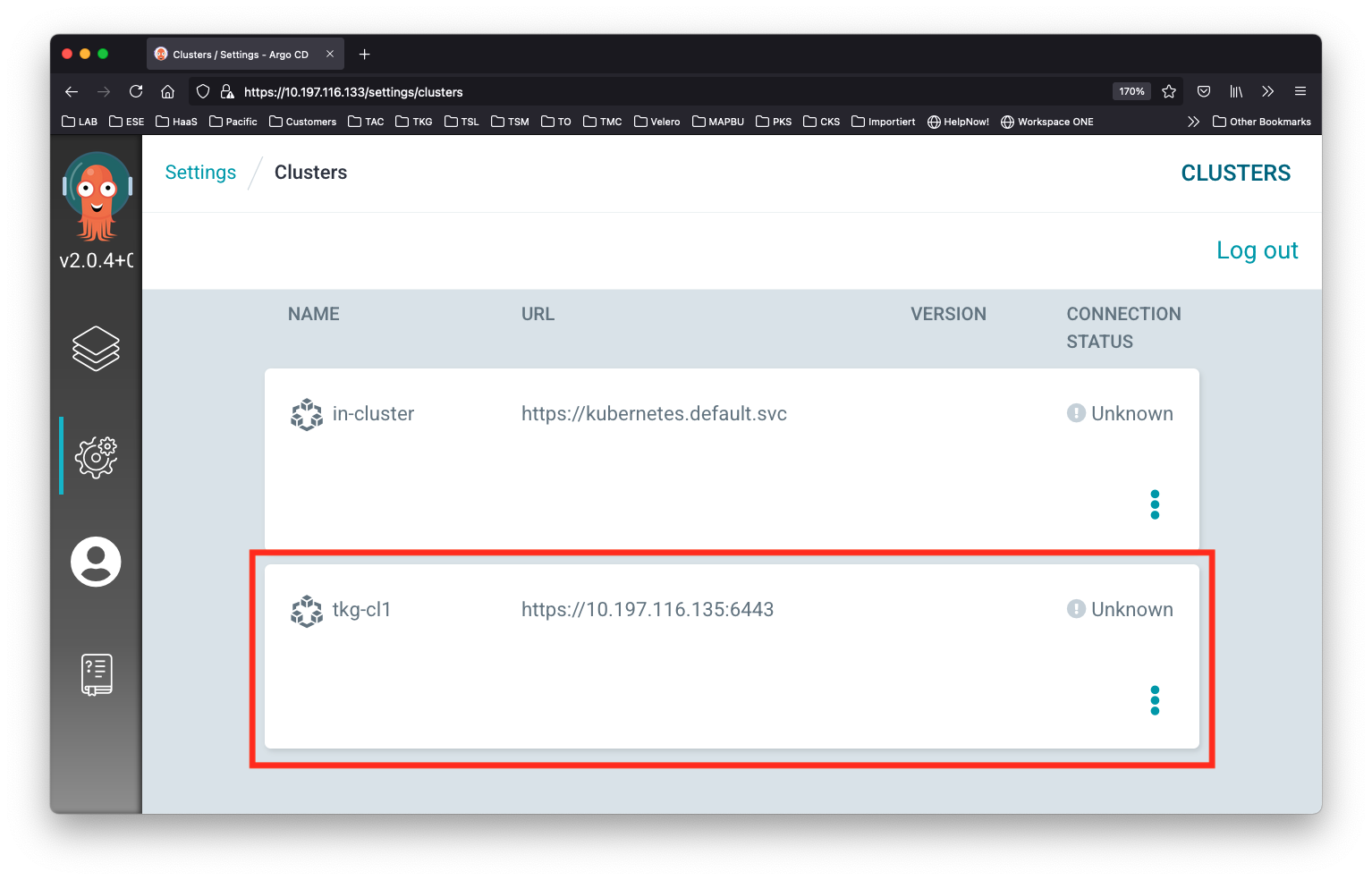This screenshot has width=1372, height=880.
Task: Go back via the Settings breadcrumb link
Action: pos(199,172)
